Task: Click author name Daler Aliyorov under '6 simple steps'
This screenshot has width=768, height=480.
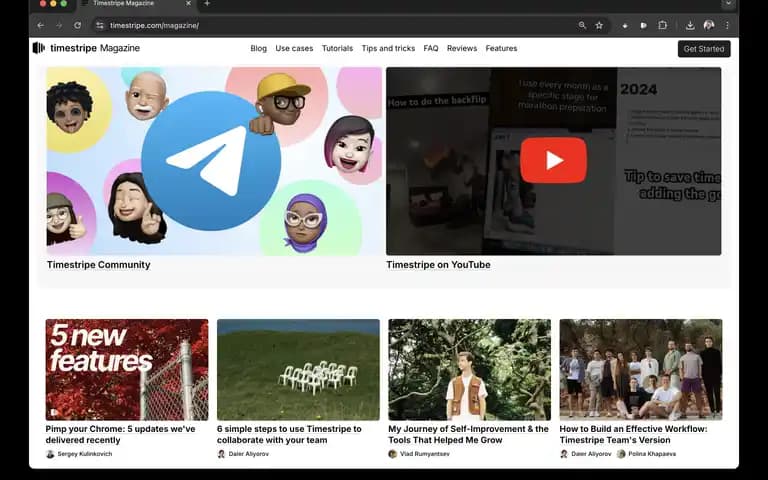Action: coord(248,454)
